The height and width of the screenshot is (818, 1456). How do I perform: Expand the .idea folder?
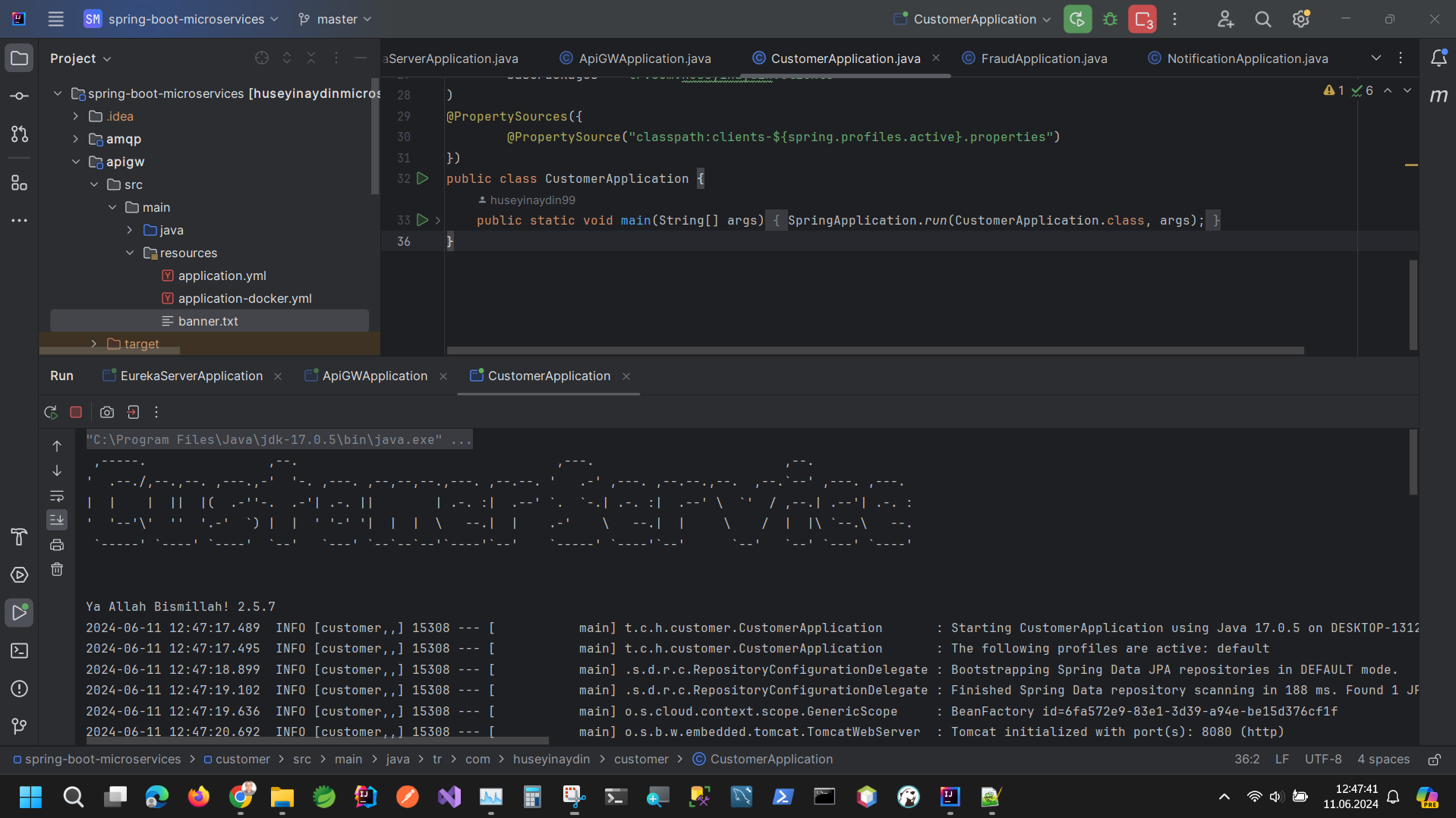[x=76, y=116]
